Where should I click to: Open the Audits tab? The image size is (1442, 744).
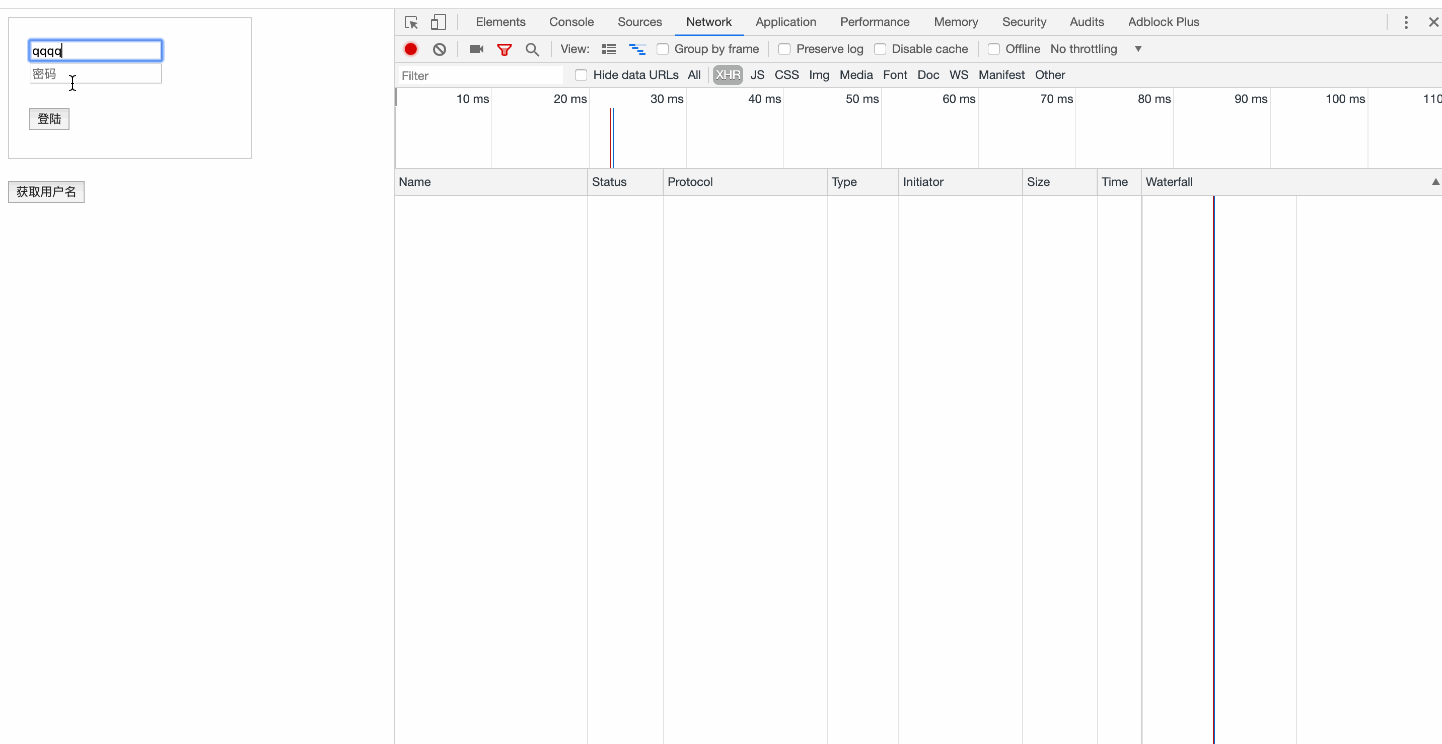pos(1087,22)
